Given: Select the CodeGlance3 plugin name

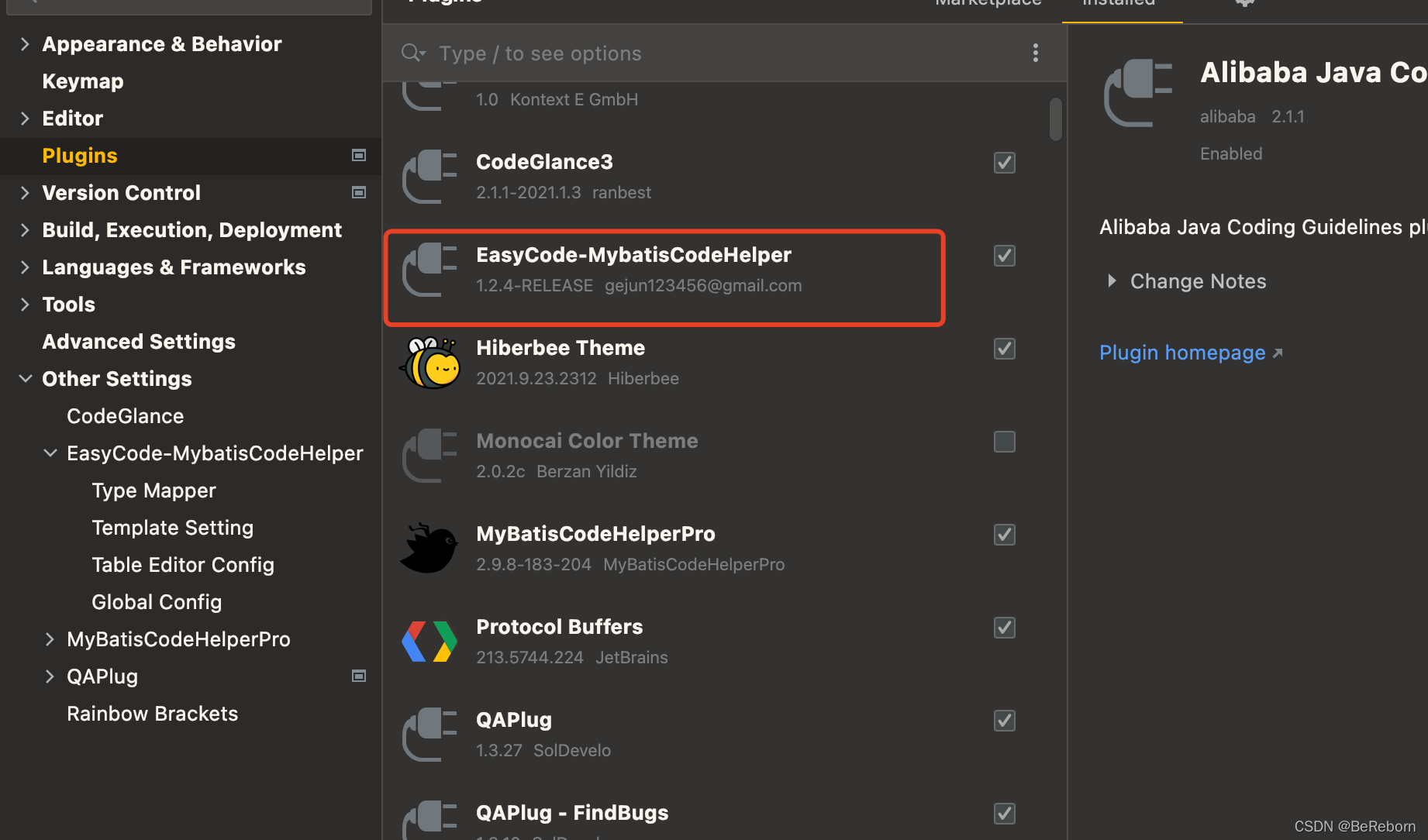Looking at the screenshot, I should coord(544,162).
